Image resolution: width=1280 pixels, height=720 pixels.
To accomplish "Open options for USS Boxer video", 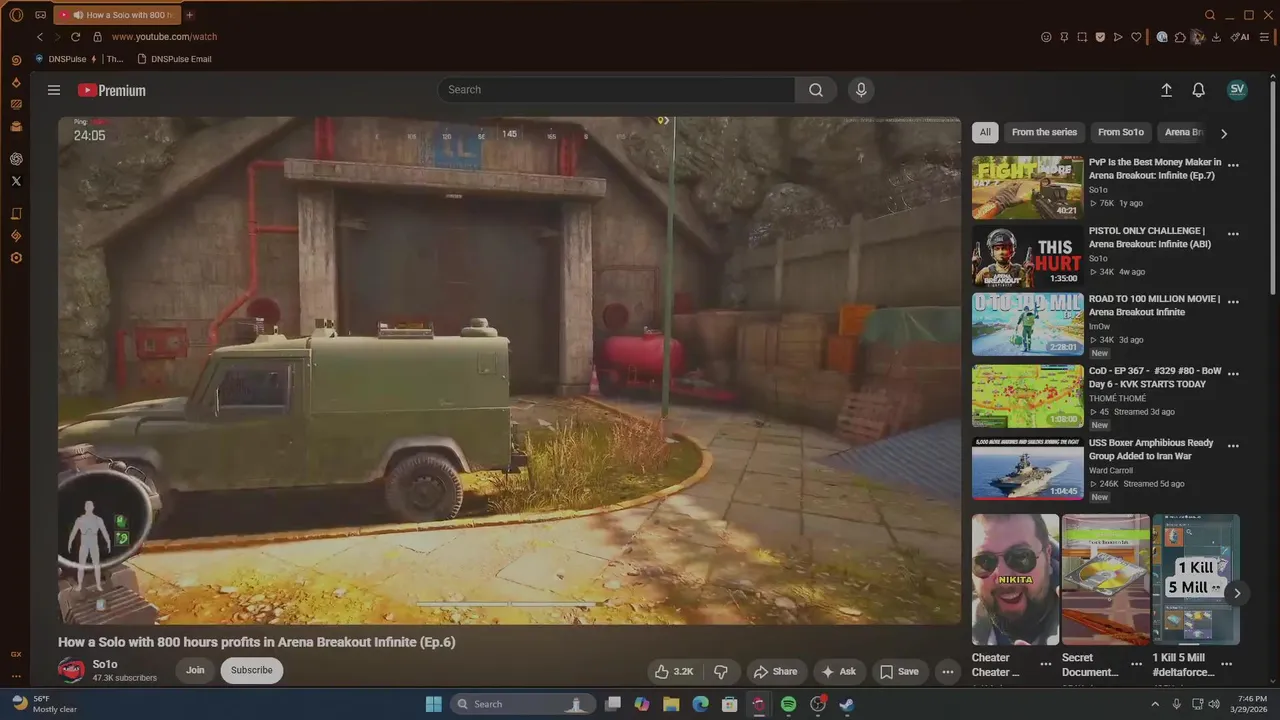I will 1233,446.
